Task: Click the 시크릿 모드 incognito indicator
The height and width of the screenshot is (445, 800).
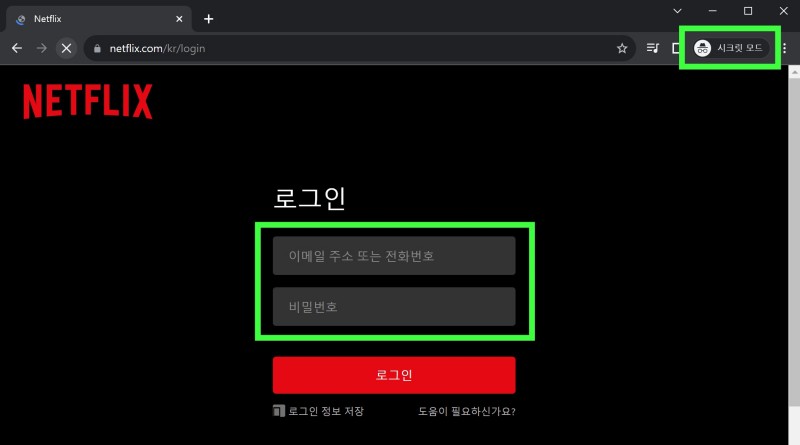Action: click(730, 48)
